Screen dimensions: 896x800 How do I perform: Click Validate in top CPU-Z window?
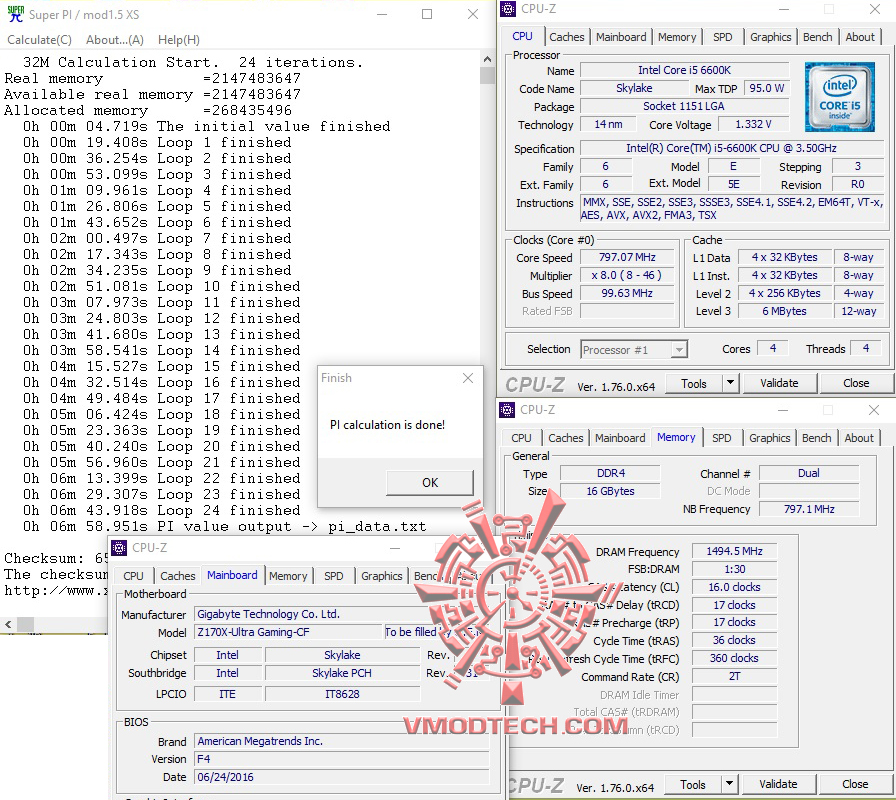pyautogui.click(x=779, y=383)
